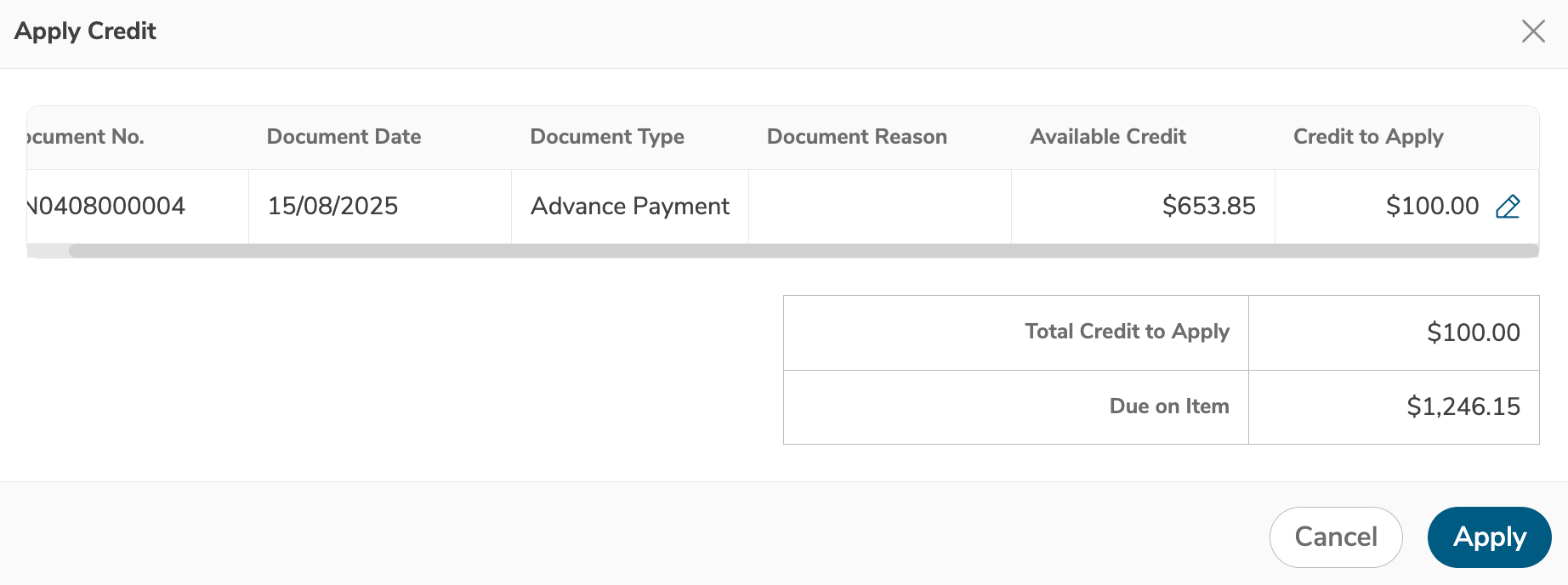Image resolution: width=1568 pixels, height=585 pixels.
Task: Click the Apply Credit dialog title
Action: pyautogui.click(x=85, y=31)
